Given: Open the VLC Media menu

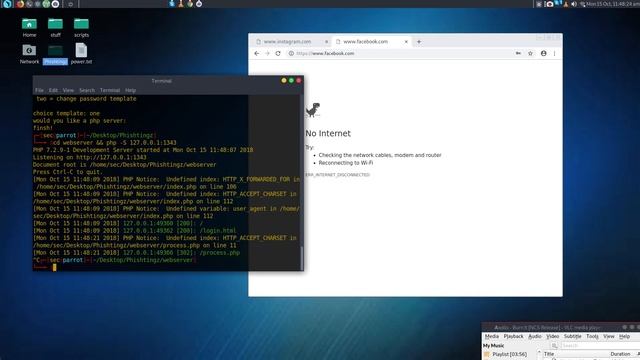Looking at the screenshot, I should point(491,336).
